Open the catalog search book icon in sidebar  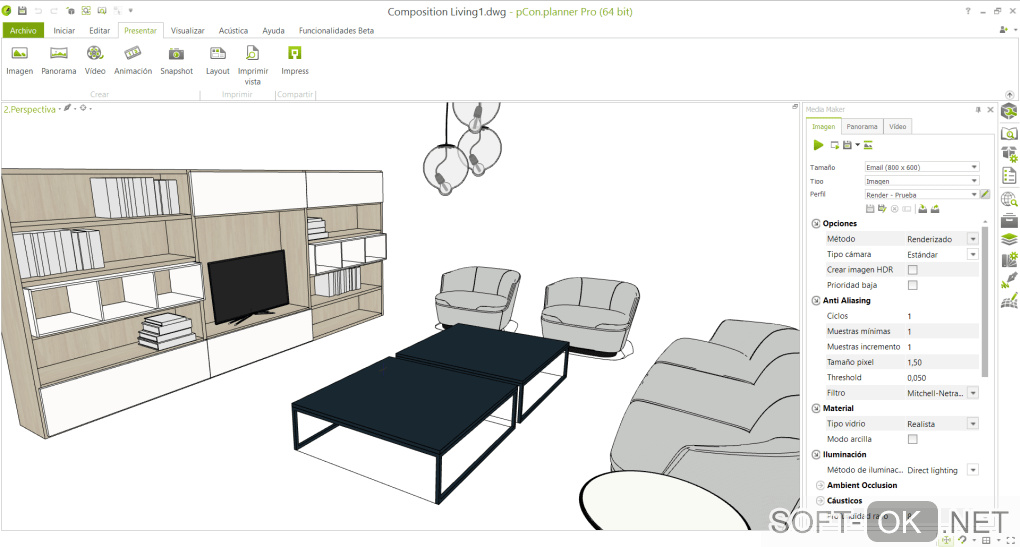1009,133
